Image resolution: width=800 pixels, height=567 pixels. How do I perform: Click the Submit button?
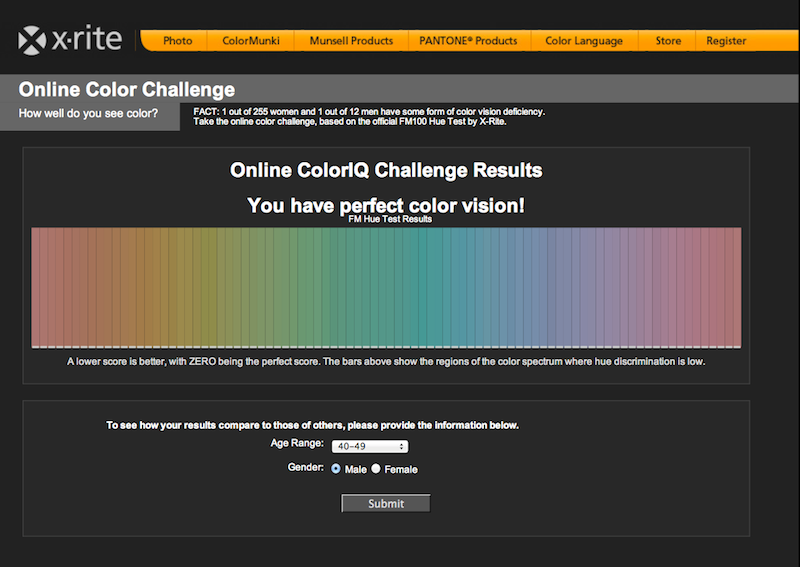(x=386, y=503)
